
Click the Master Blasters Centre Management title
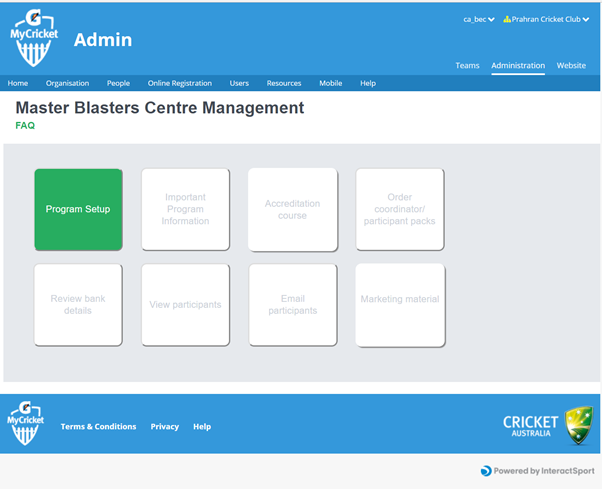(160, 108)
